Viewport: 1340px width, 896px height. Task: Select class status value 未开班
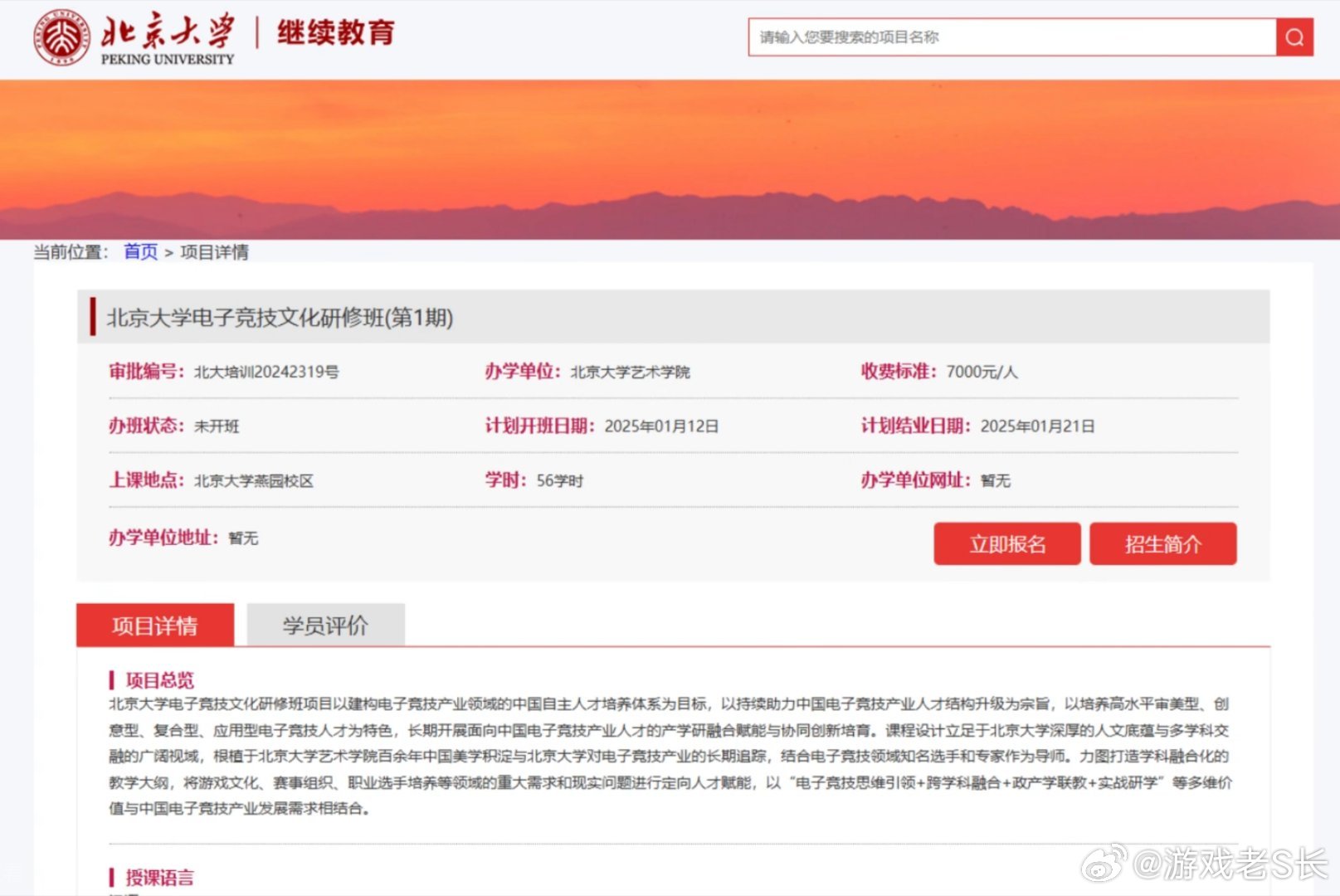pos(217,426)
